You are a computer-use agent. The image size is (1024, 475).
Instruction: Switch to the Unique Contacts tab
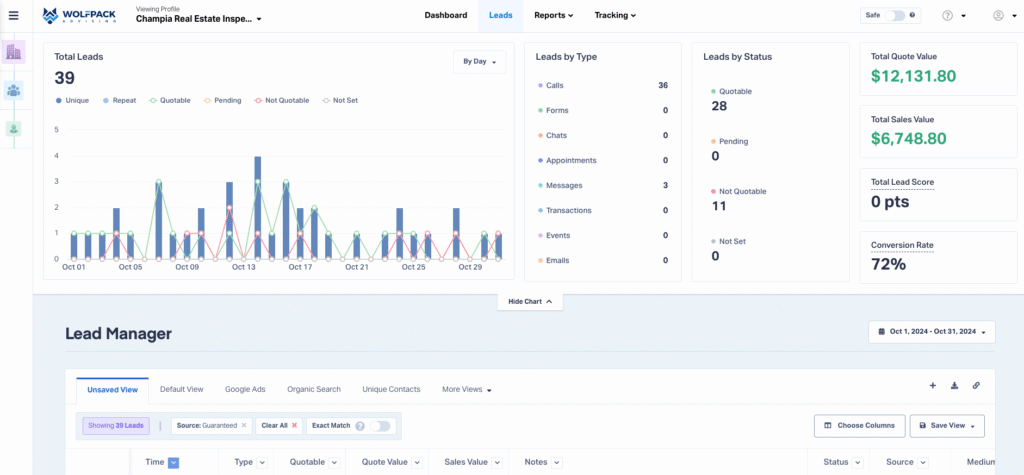391,389
